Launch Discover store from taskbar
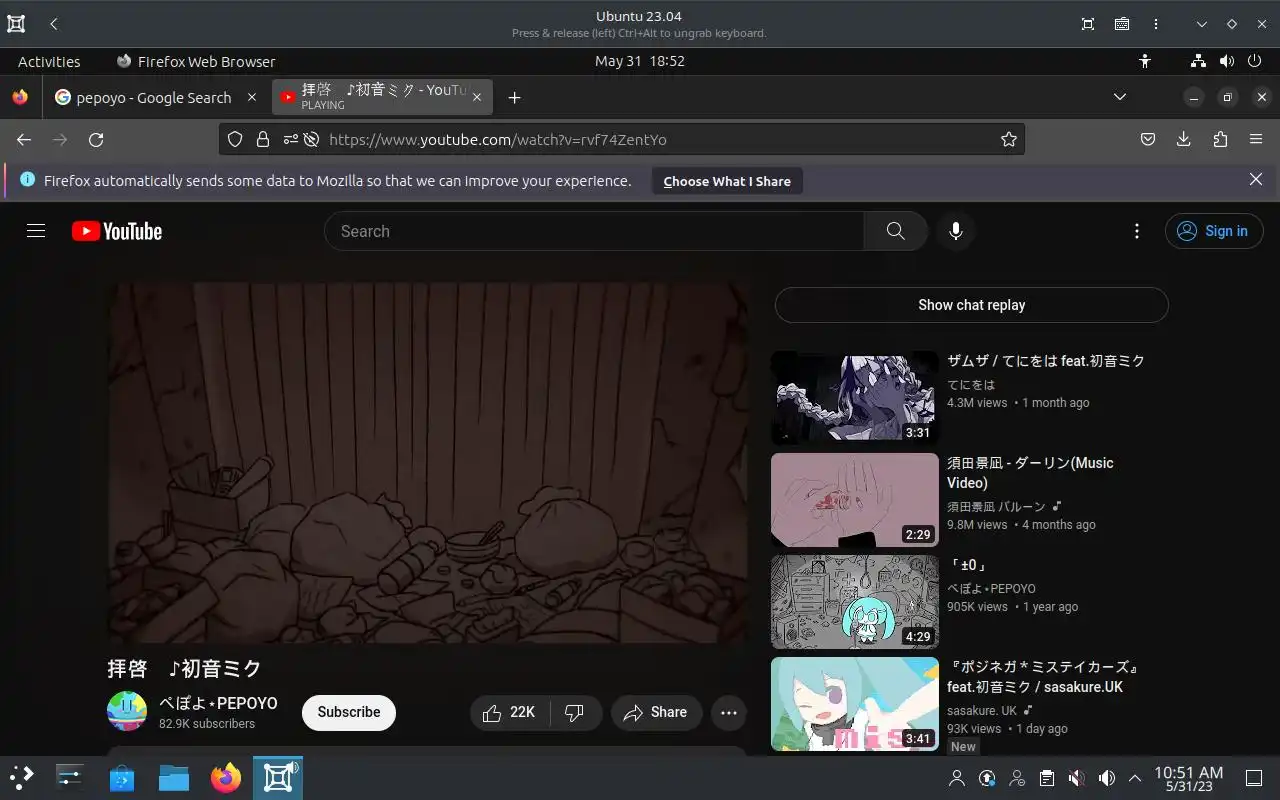 tap(122, 777)
